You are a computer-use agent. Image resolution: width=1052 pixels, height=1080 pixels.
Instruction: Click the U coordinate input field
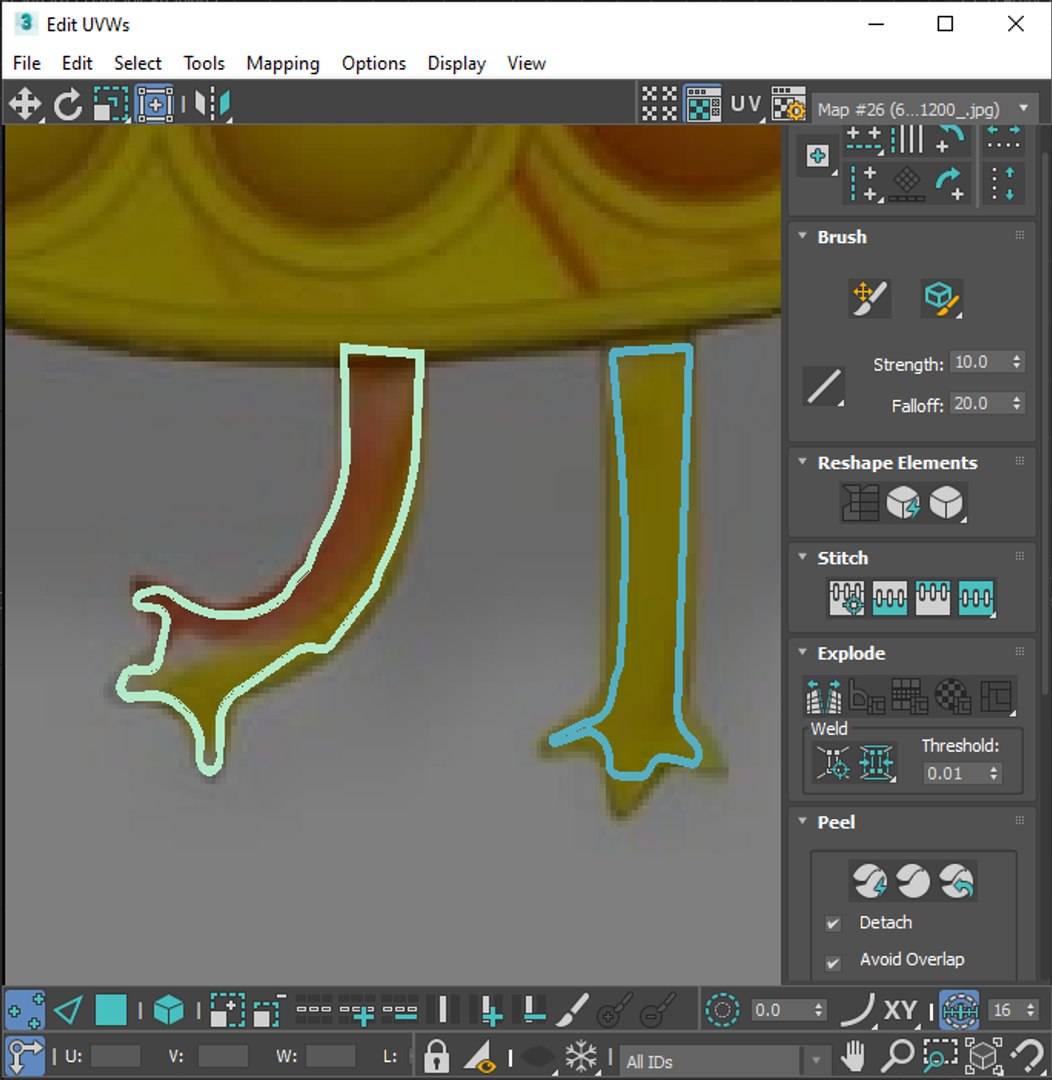[115, 1057]
